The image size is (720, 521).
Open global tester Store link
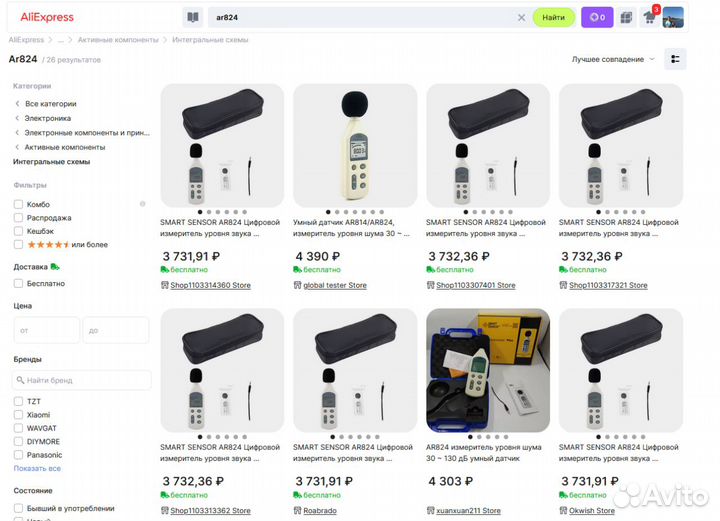[335, 286]
